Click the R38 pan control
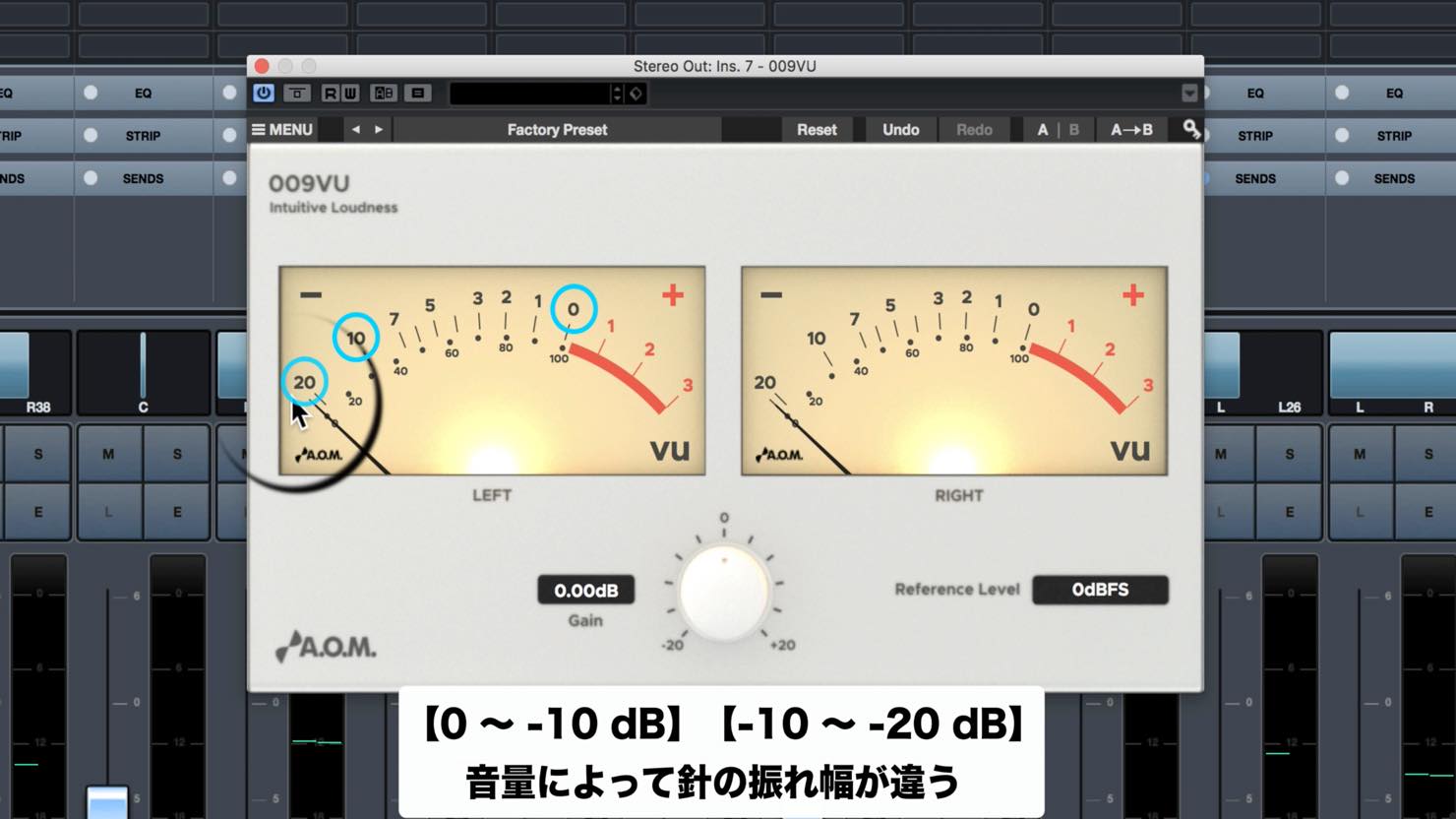Screen dimensions: 1456x819 (34, 373)
